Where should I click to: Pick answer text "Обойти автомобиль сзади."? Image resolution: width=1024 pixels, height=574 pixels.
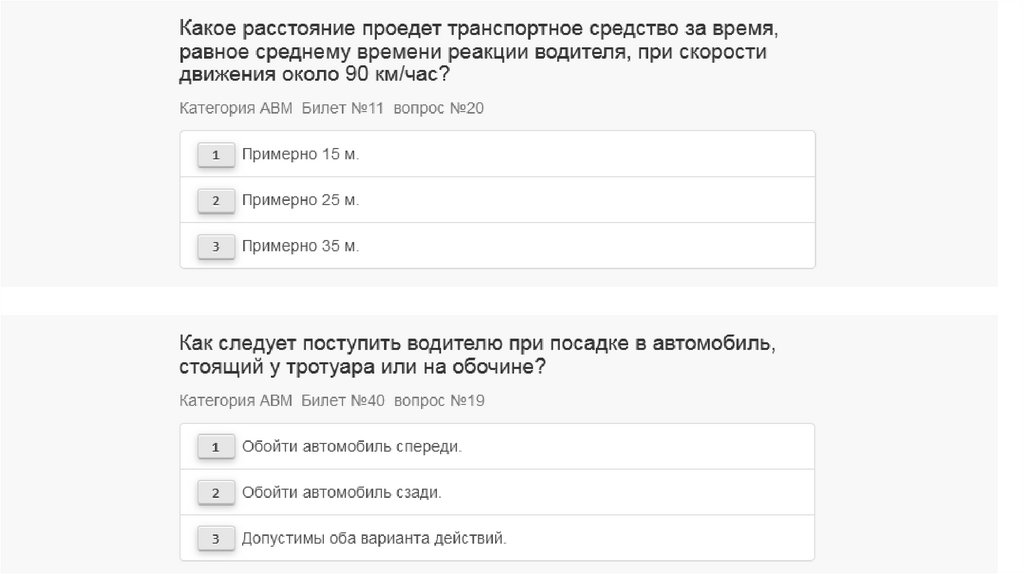coord(342,493)
